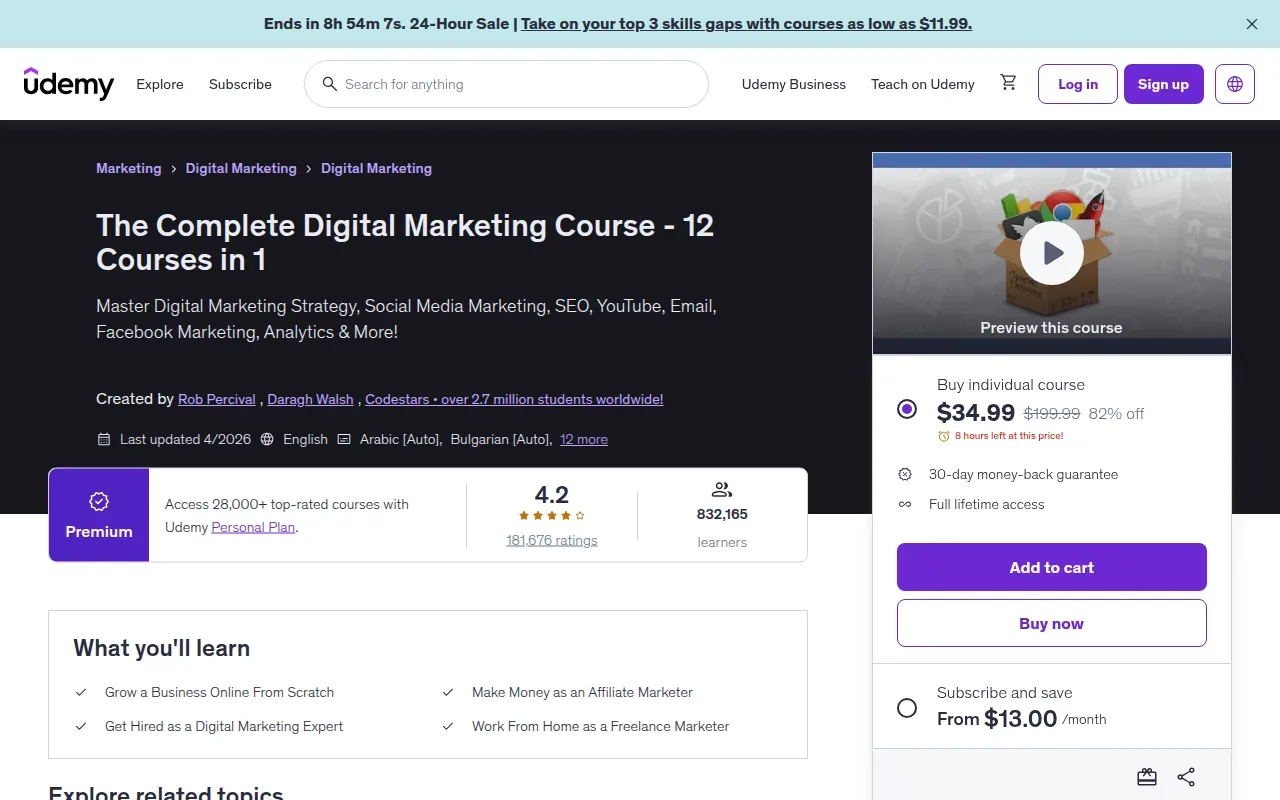Click the Full lifetime access text

[987, 504]
